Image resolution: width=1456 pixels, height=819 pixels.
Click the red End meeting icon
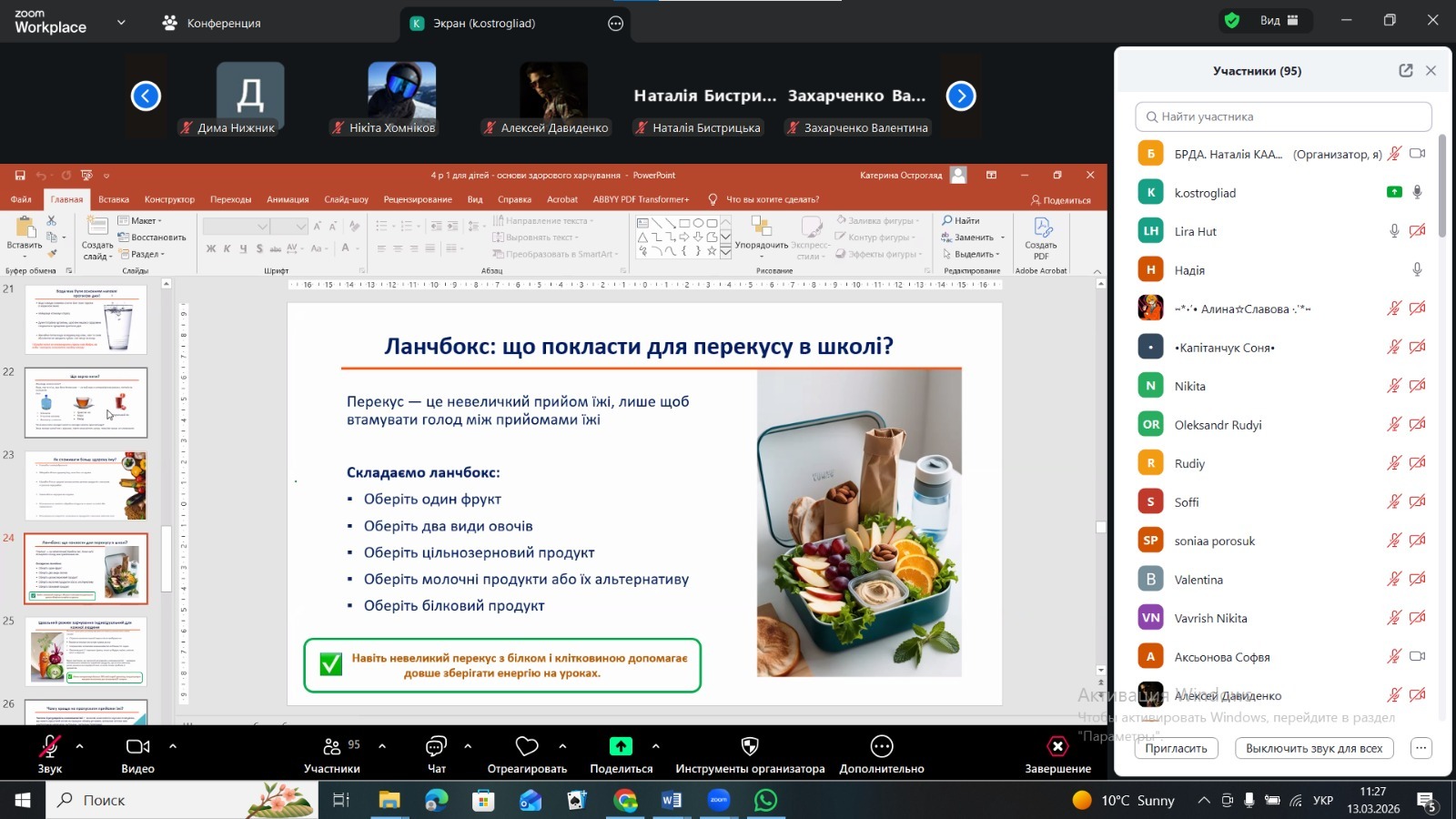pos(1057,747)
